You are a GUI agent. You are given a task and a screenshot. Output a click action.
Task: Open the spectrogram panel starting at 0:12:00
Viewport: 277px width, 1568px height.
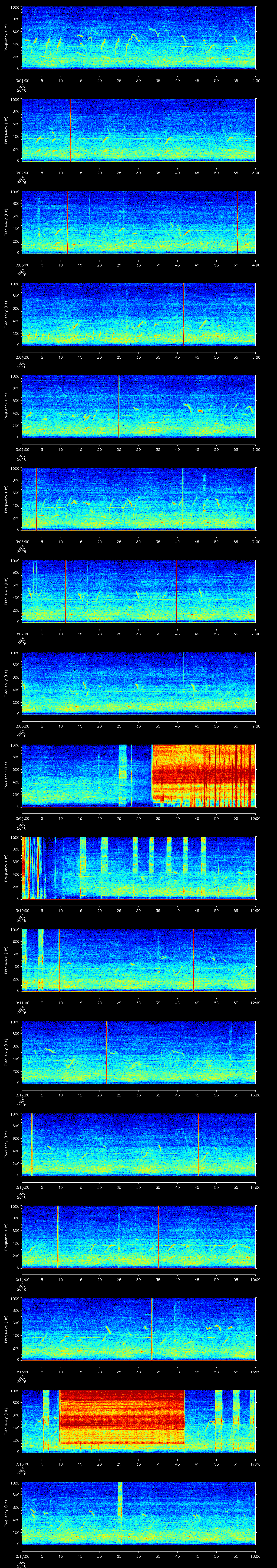[139, 1052]
